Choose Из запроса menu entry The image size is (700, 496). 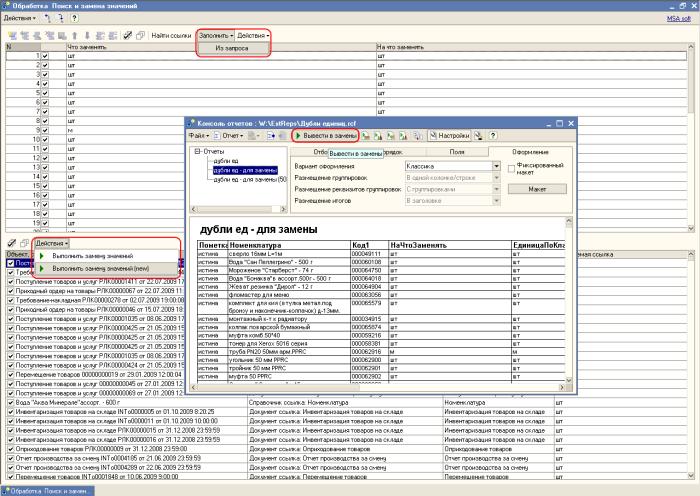[232, 48]
